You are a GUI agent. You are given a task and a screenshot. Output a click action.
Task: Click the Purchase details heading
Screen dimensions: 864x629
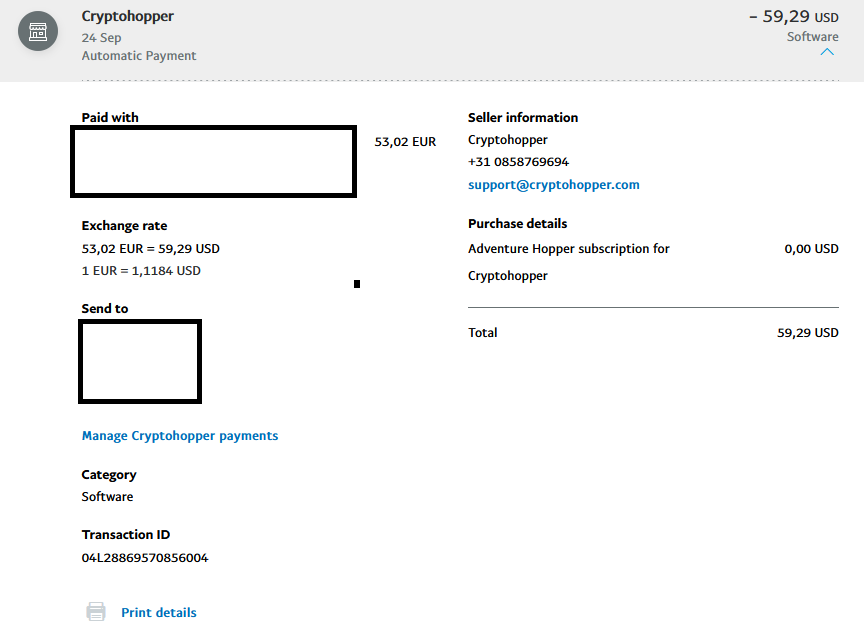tap(517, 224)
